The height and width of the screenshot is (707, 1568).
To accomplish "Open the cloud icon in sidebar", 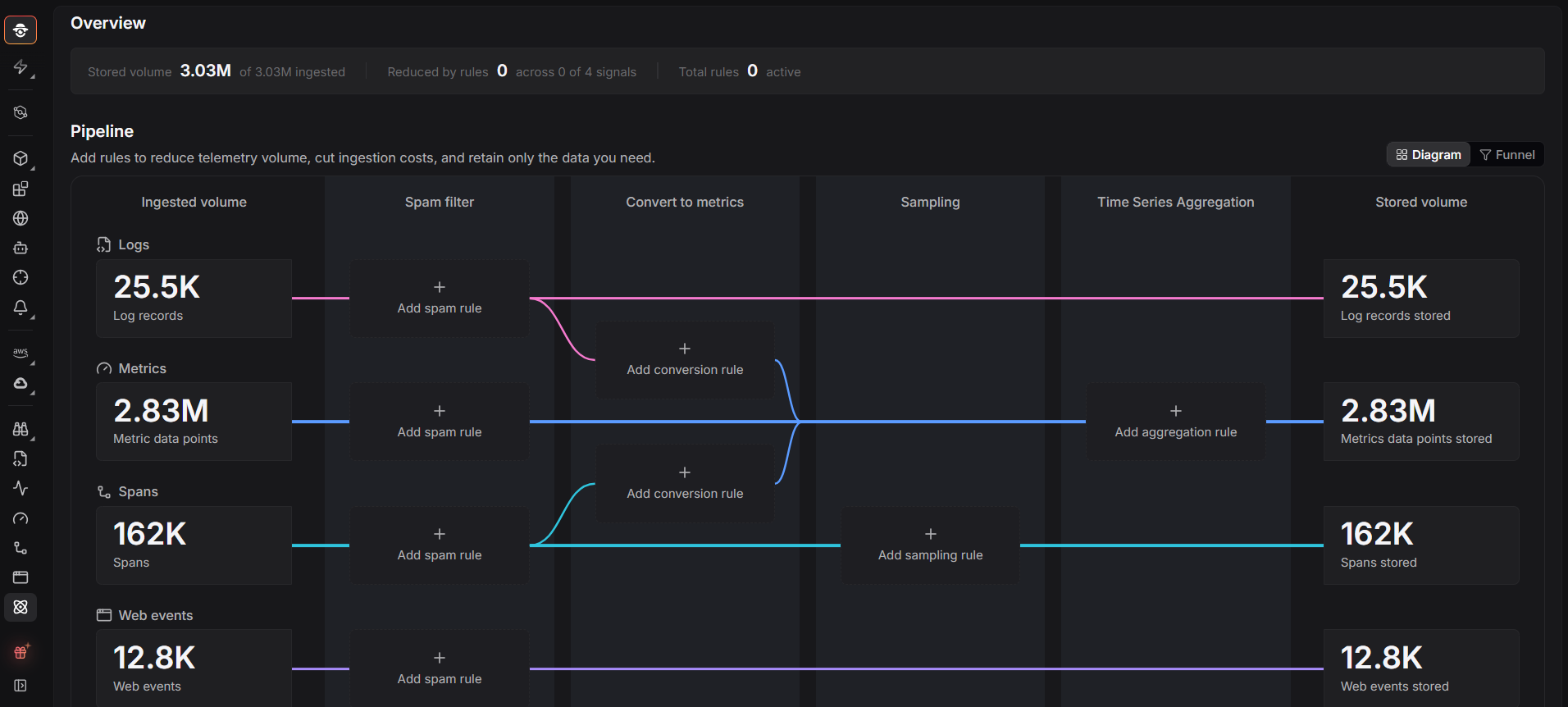I will [x=21, y=383].
